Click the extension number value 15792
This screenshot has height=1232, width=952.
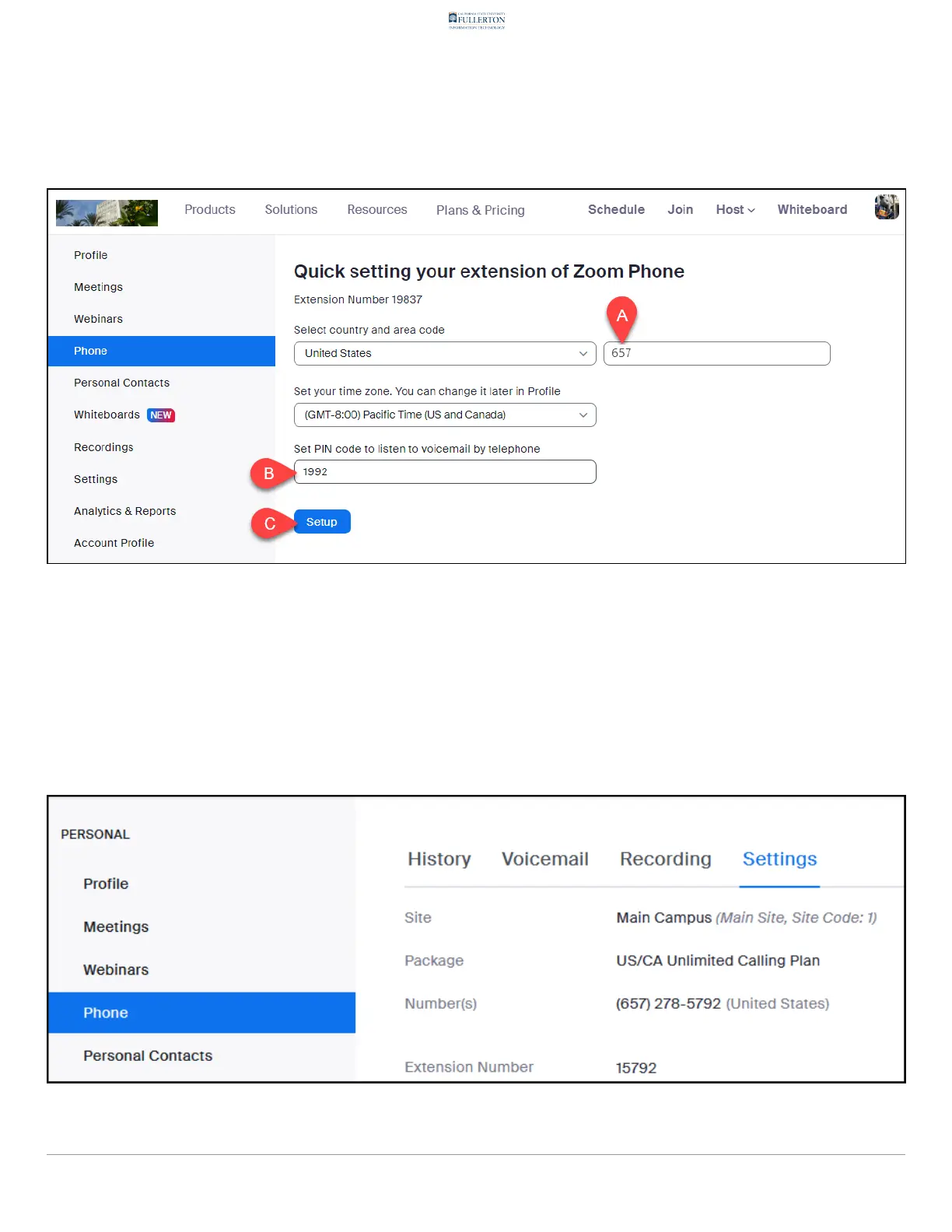pos(636,1068)
